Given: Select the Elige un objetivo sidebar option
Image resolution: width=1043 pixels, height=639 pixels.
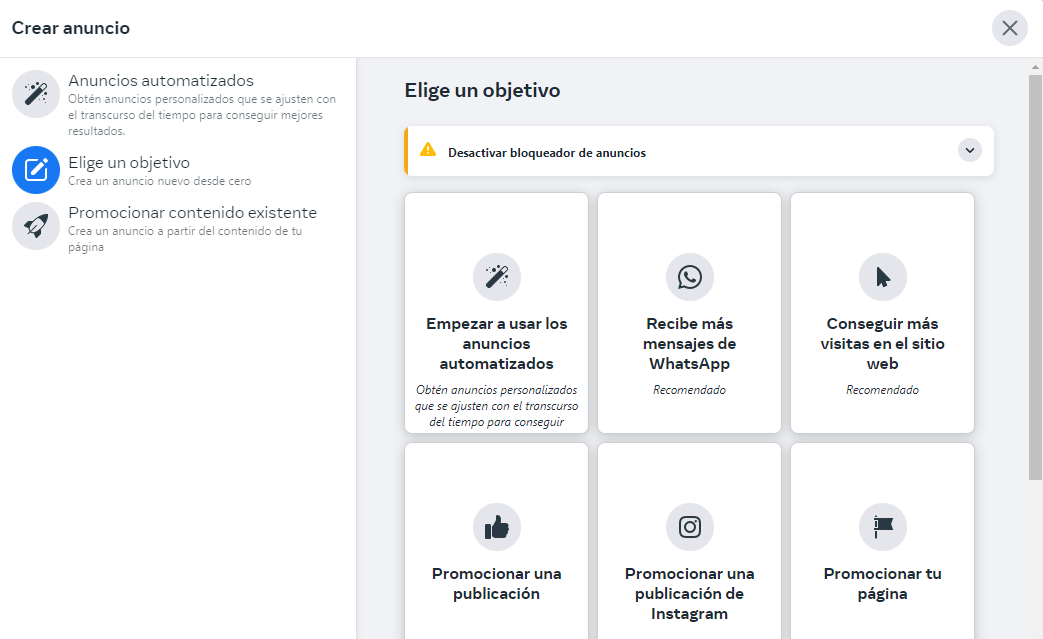Looking at the screenshot, I should (178, 170).
